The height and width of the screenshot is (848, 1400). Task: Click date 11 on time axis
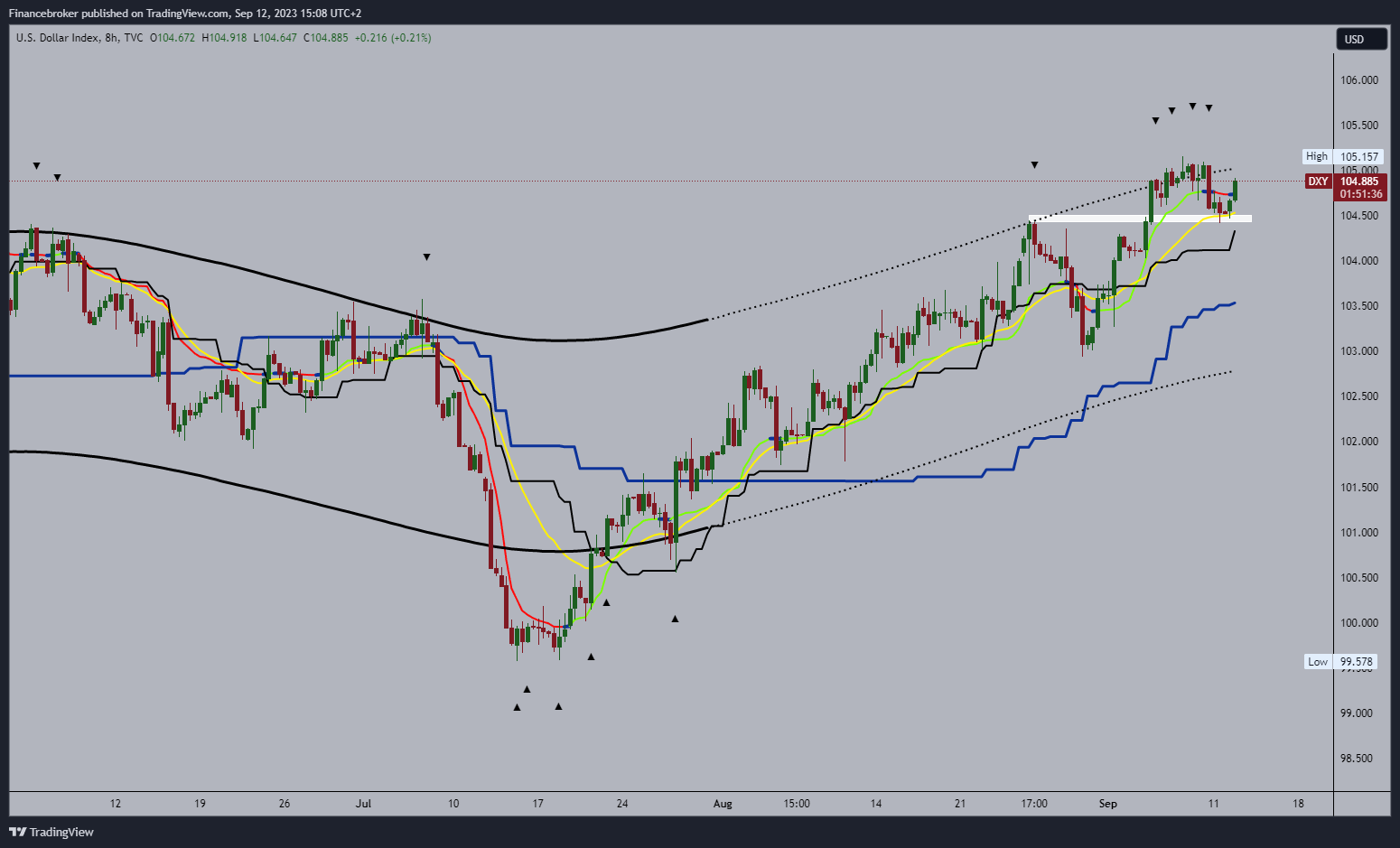click(1214, 804)
